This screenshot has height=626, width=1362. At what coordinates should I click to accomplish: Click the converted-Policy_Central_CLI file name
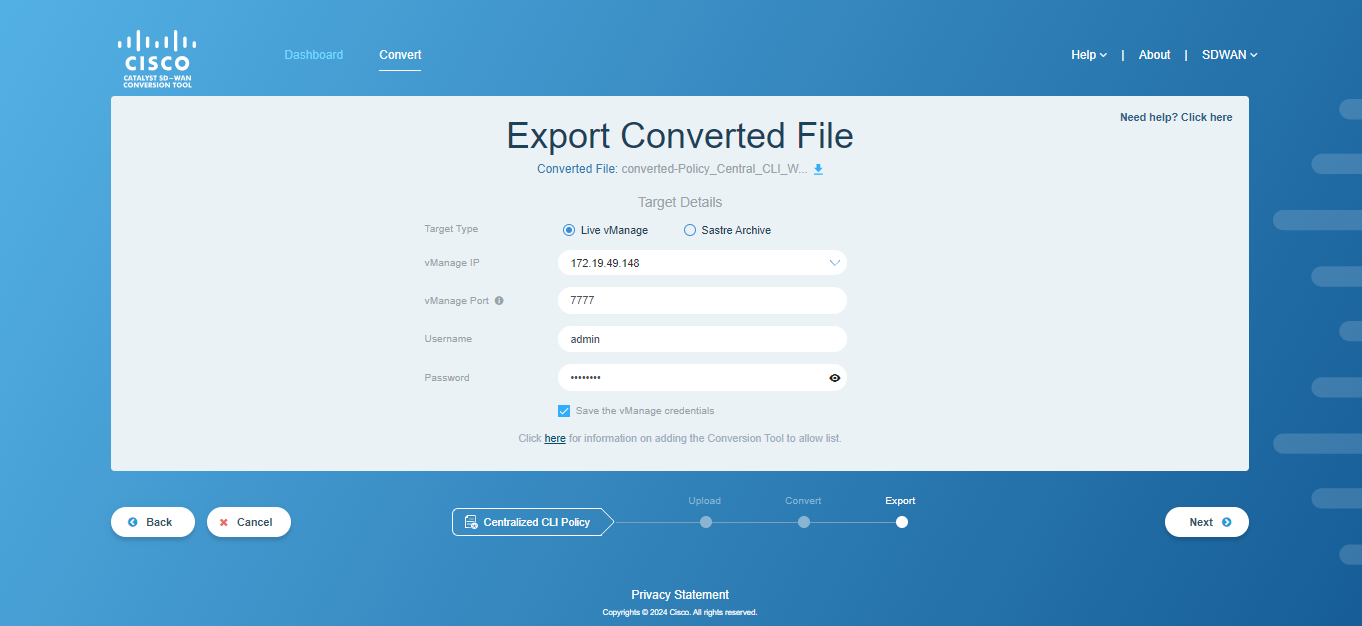click(x=715, y=169)
